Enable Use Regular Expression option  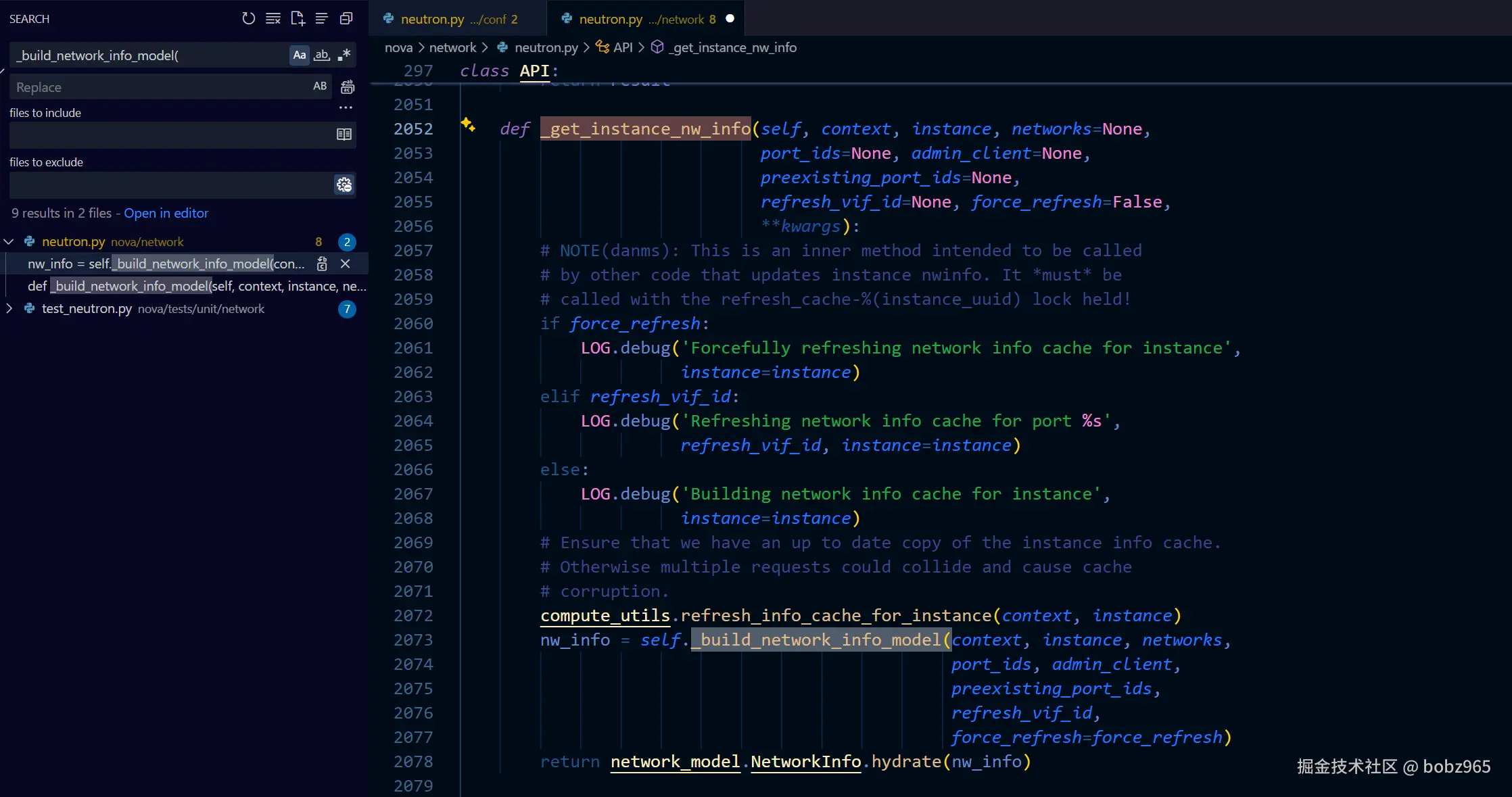344,55
